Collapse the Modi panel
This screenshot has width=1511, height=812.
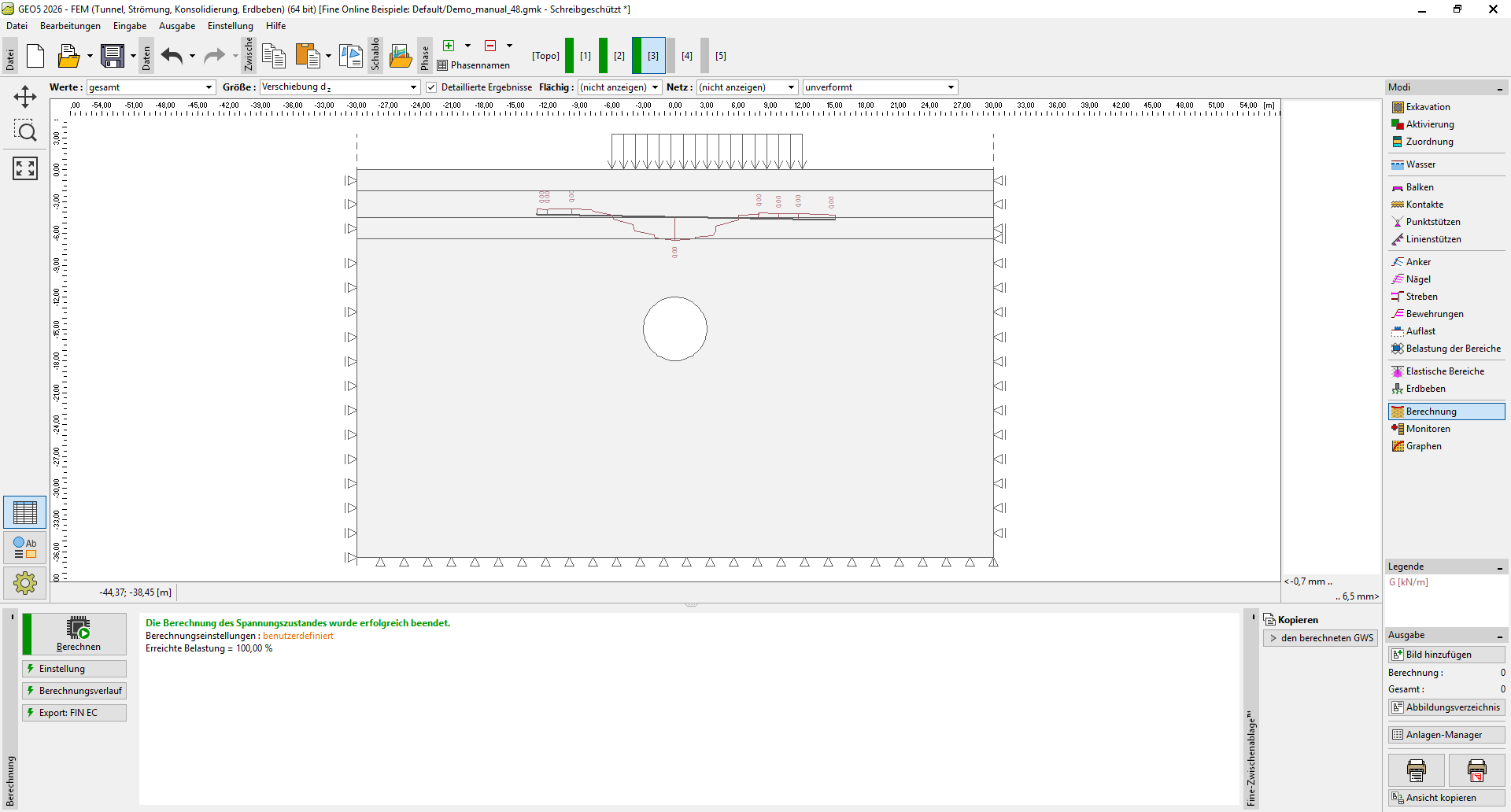pos(1500,87)
